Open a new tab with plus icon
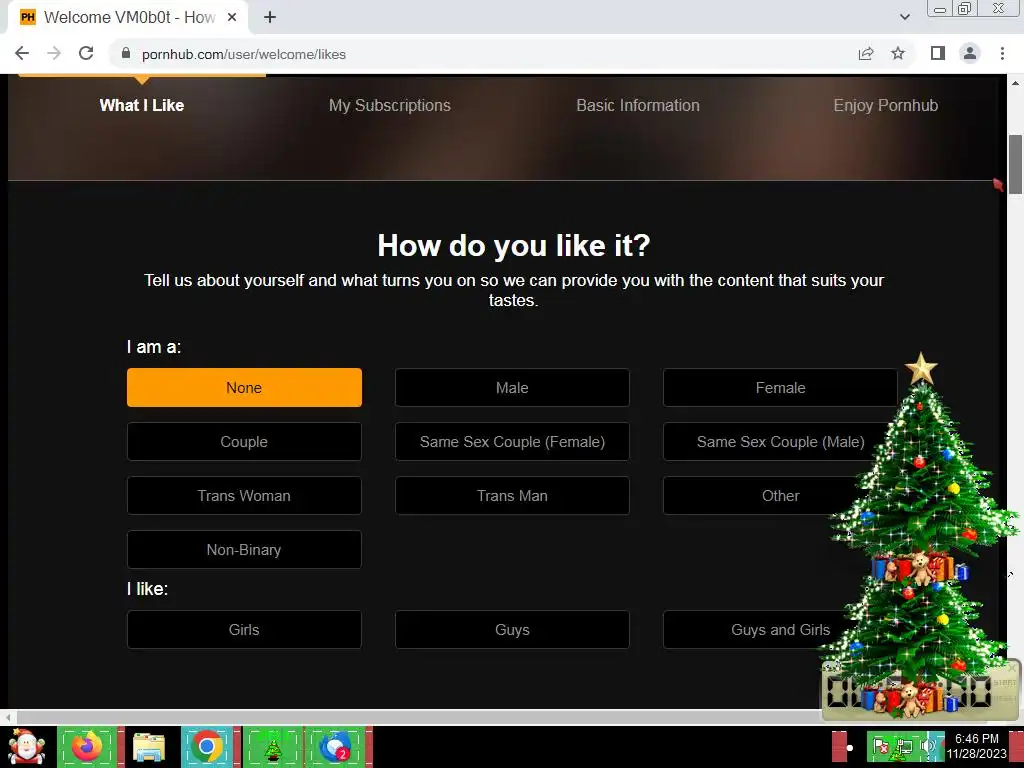Viewport: 1024px width, 768px height. 270,18
